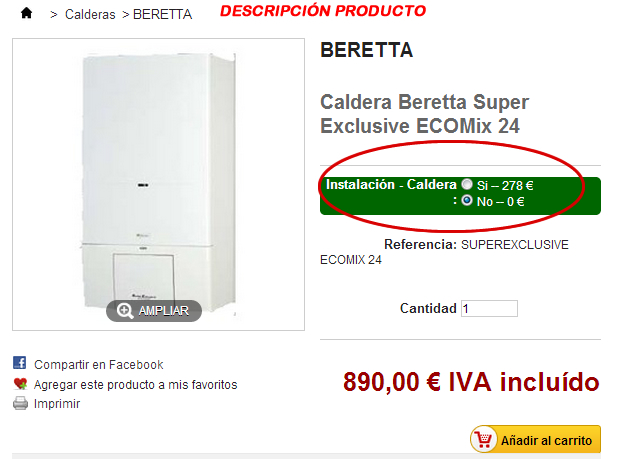Click Agregar este producto a mis favoritos
This screenshot has width=618, height=459.
(136, 385)
